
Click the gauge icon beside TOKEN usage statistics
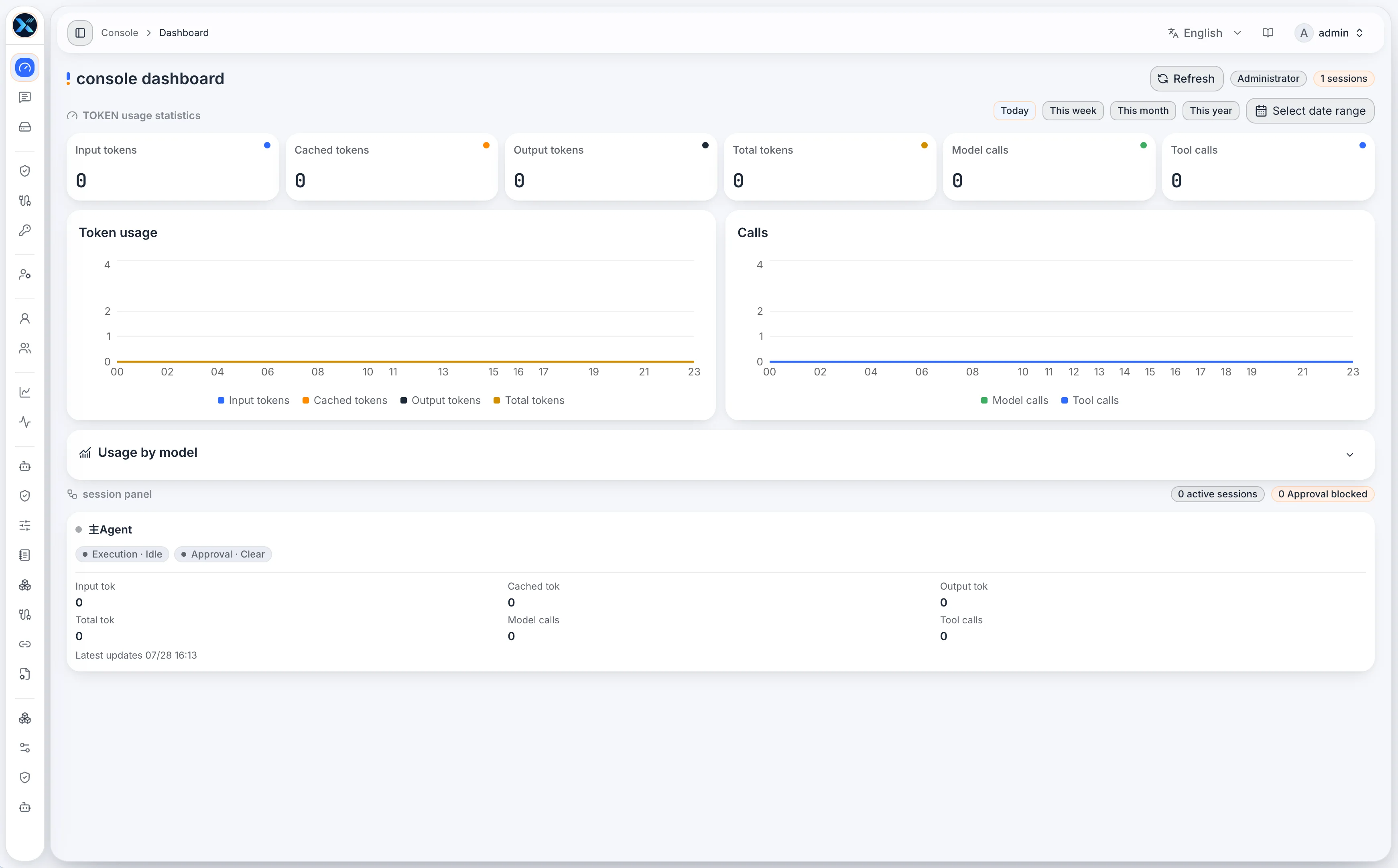tap(72, 116)
